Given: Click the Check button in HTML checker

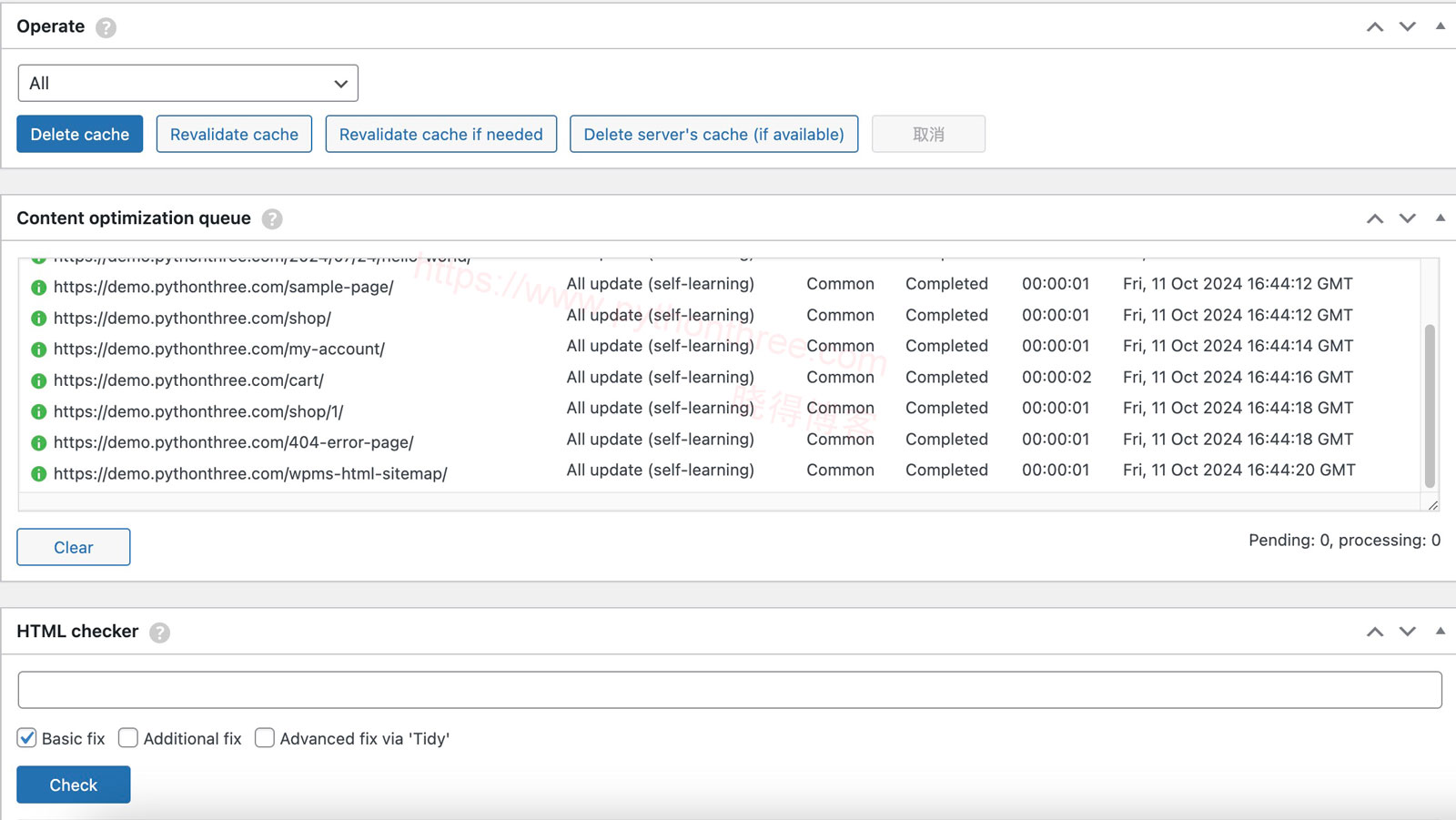Looking at the screenshot, I should [x=74, y=785].
